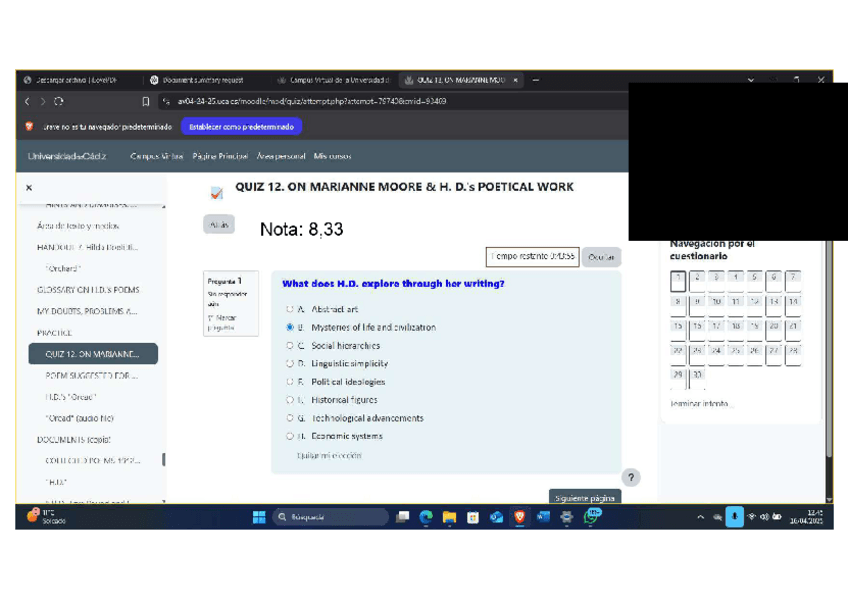Screen dimensions: 848x599
Task: Open File Explorer from taskbar
Action: pyautogui.click(x=449, y=517)
